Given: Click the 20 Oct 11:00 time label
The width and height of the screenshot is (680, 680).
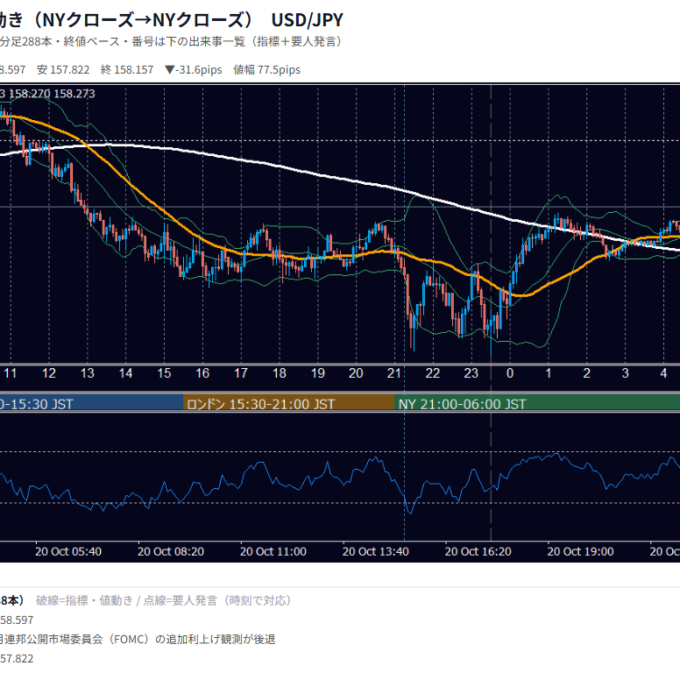Looking at the screenshot, I should point(273,552).
